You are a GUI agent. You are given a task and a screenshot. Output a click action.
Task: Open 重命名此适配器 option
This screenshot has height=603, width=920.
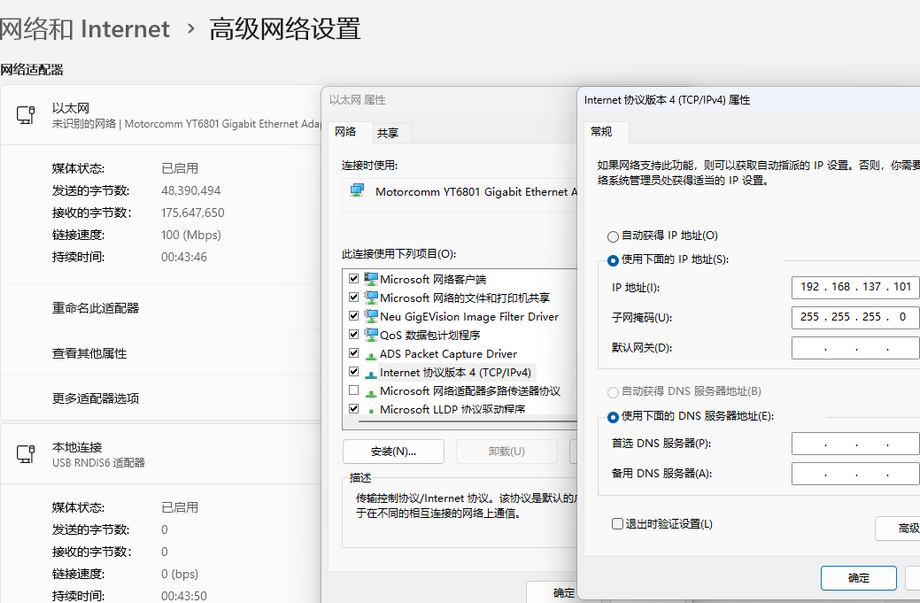coord(96,309)
